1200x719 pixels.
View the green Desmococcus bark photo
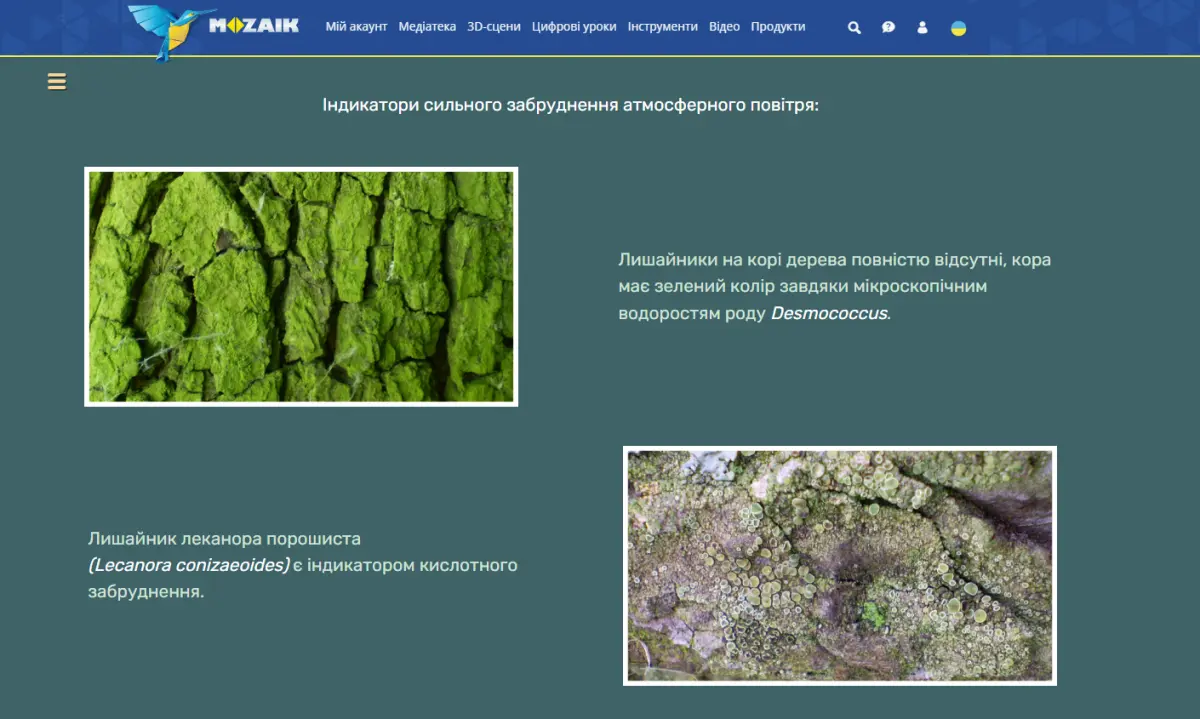click(301, 287)
